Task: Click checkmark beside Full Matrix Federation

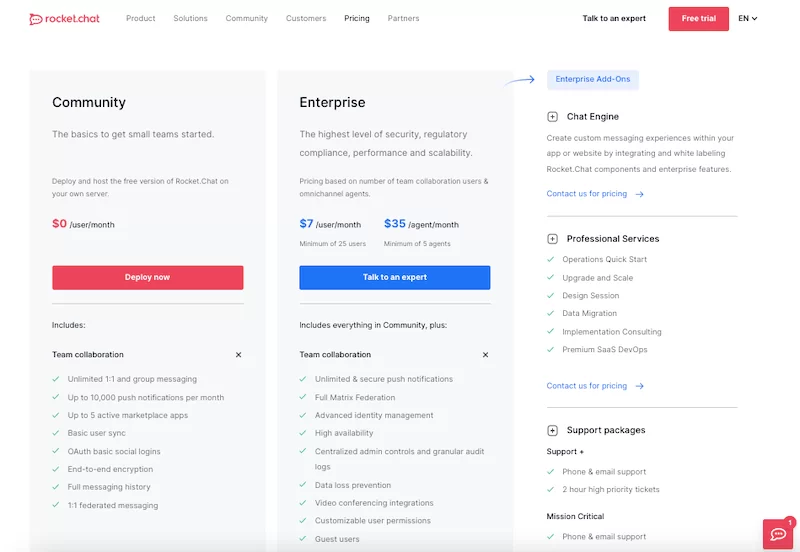Action: pos(303,397)
